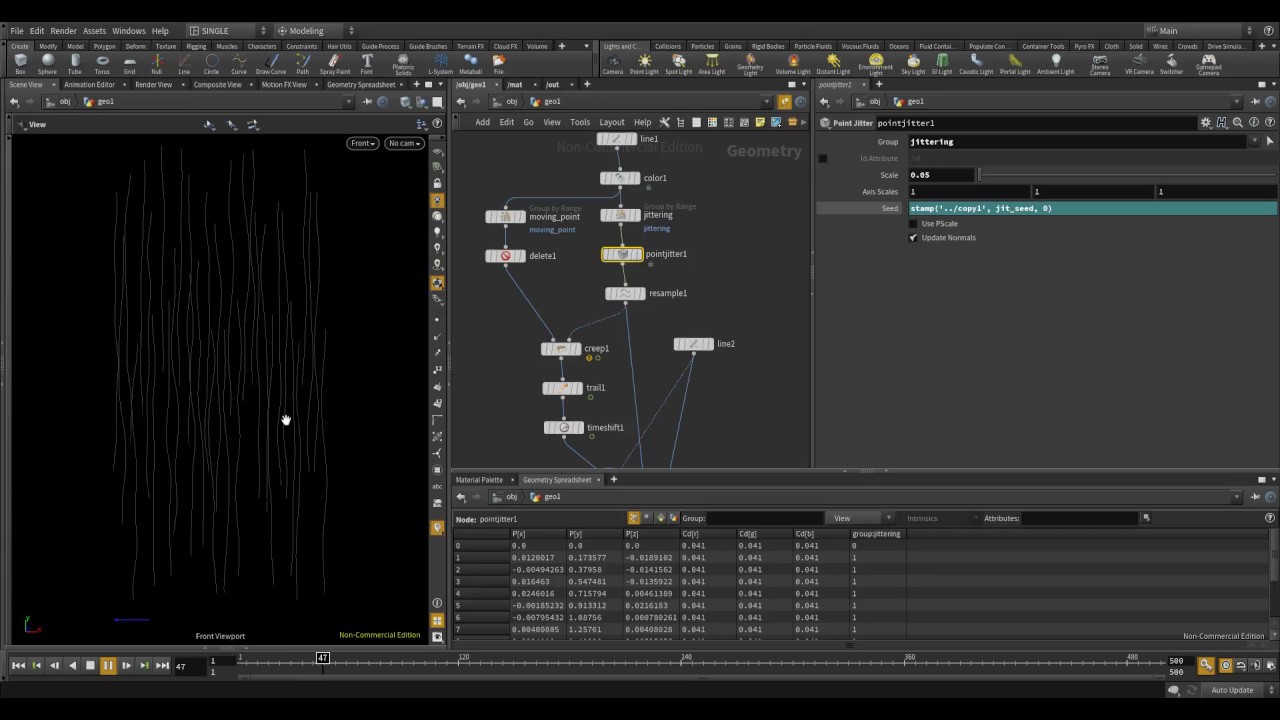The width and height of the screenshot is (1280, 720).
Task: Select the delete1 node
Action: pyautogui.click(x=505, y=256)
